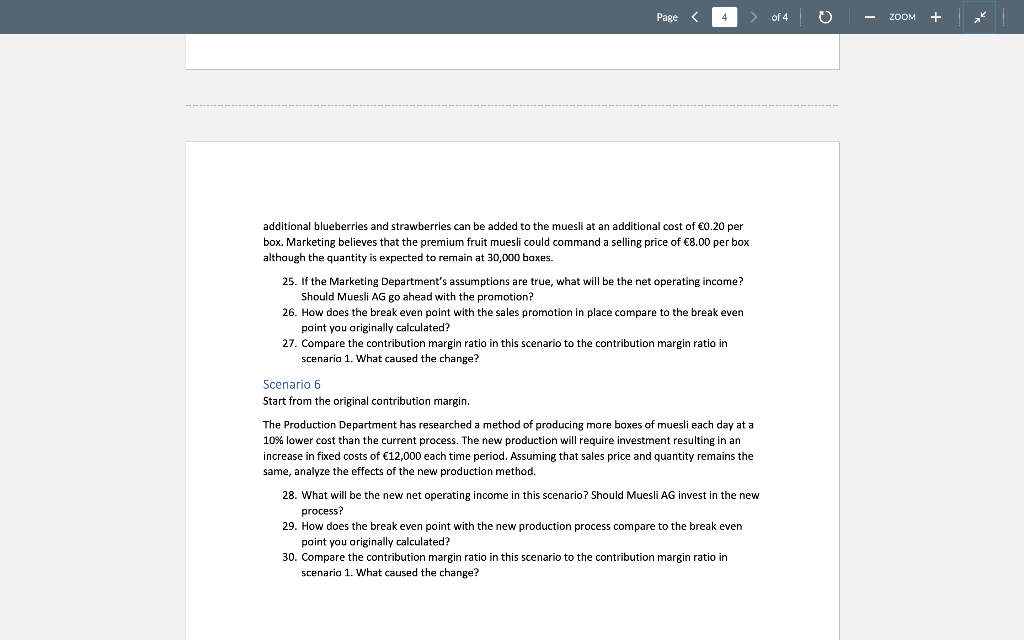
Task: Click the Scenario 6 blue heading
Action: (x=290, y=384)
